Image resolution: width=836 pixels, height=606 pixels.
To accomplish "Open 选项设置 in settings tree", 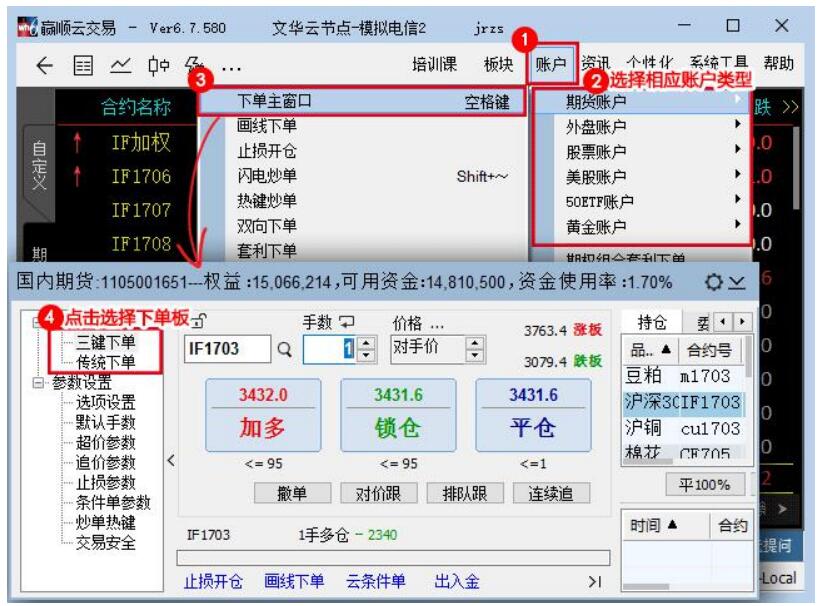I will click(106, 402).
